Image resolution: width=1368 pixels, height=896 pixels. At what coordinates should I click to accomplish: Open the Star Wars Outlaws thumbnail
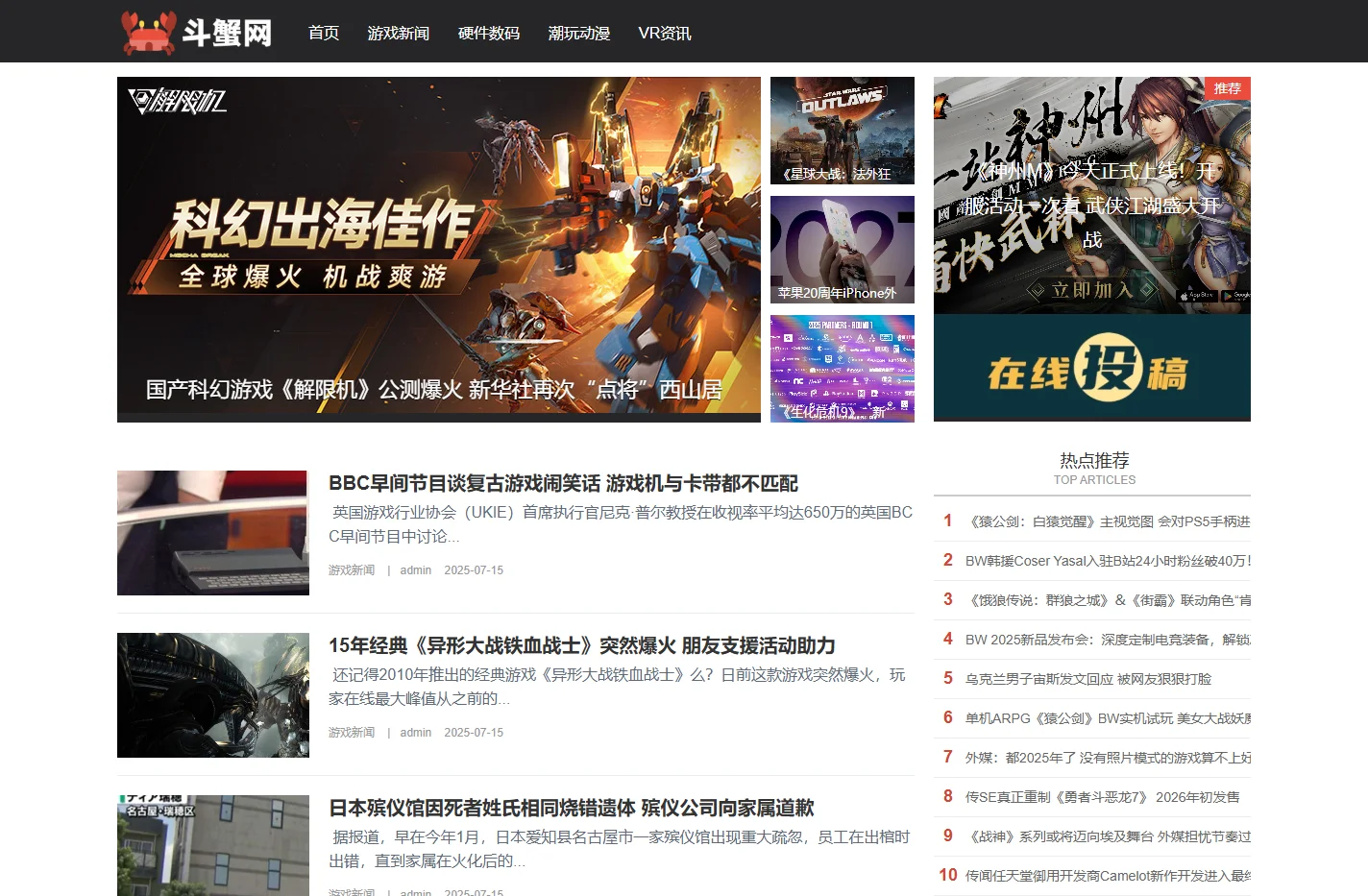843,131
